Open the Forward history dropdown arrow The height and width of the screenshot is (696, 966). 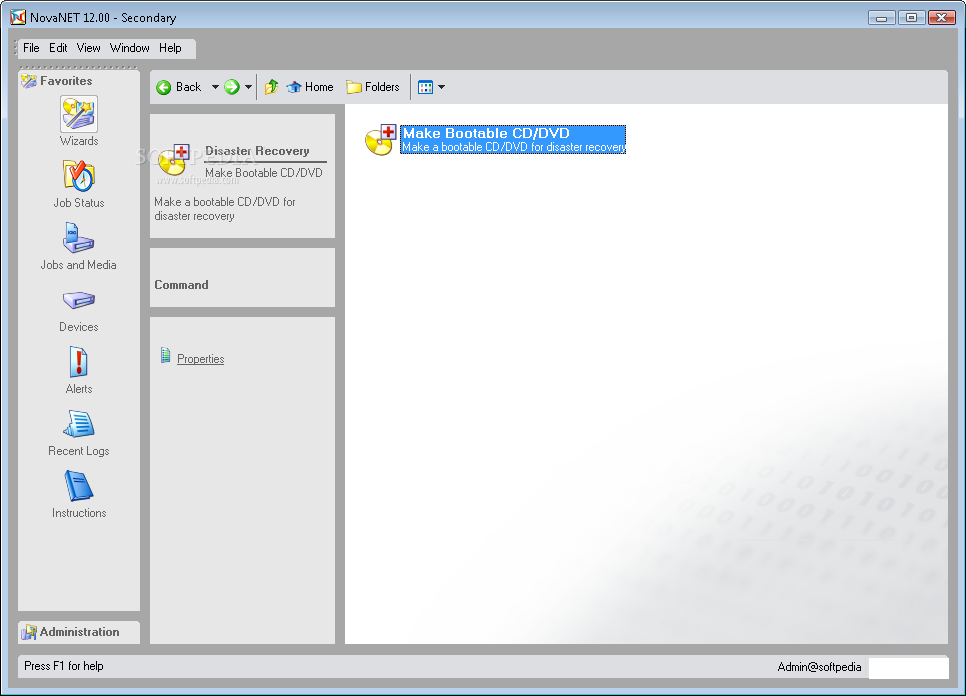click(x=248, y=87)
